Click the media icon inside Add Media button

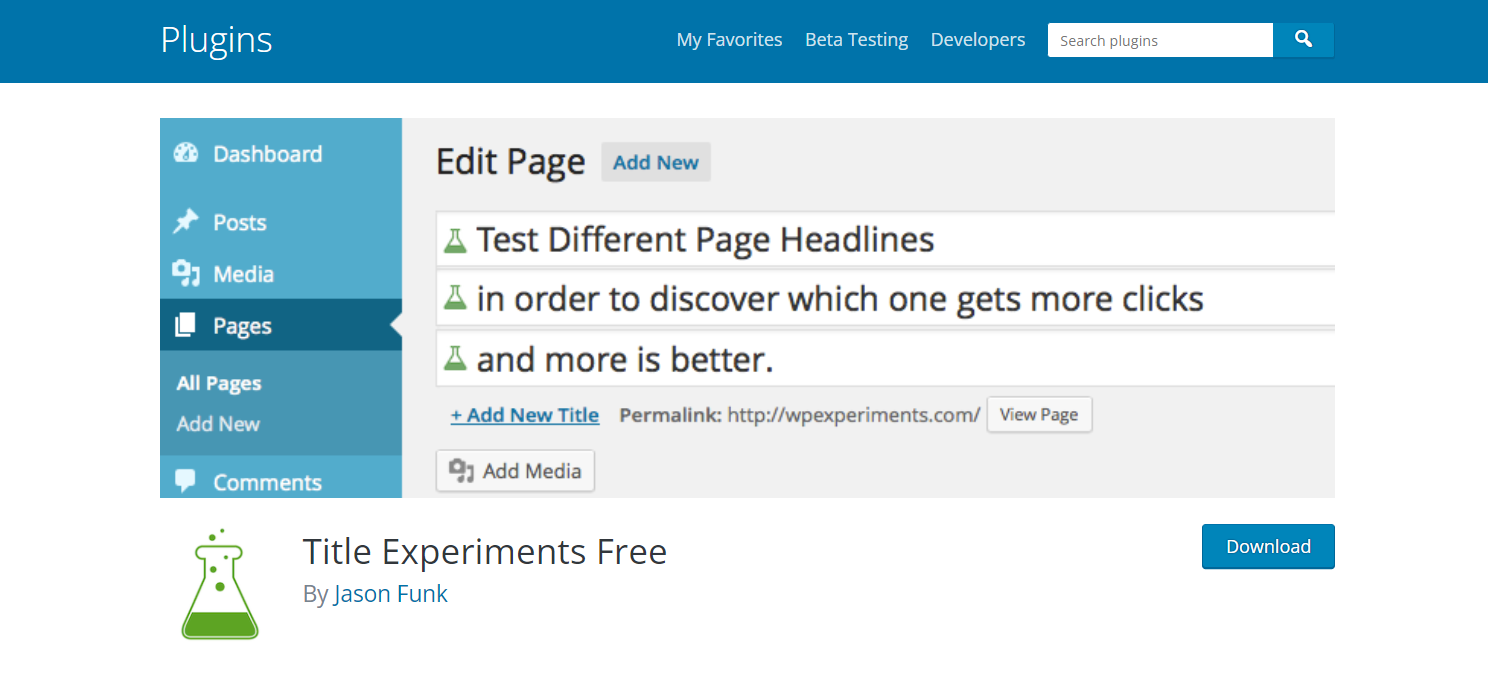point(461,470)
